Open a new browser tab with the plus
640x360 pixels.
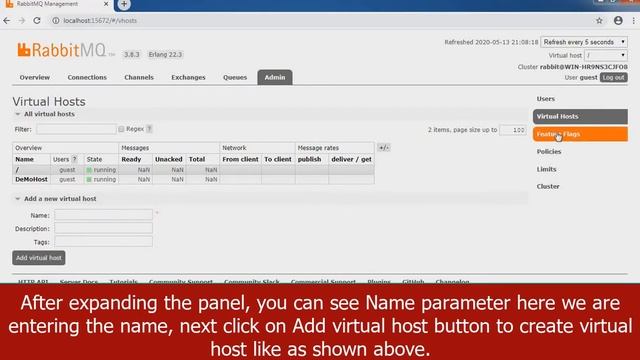[x=124, y=4]
